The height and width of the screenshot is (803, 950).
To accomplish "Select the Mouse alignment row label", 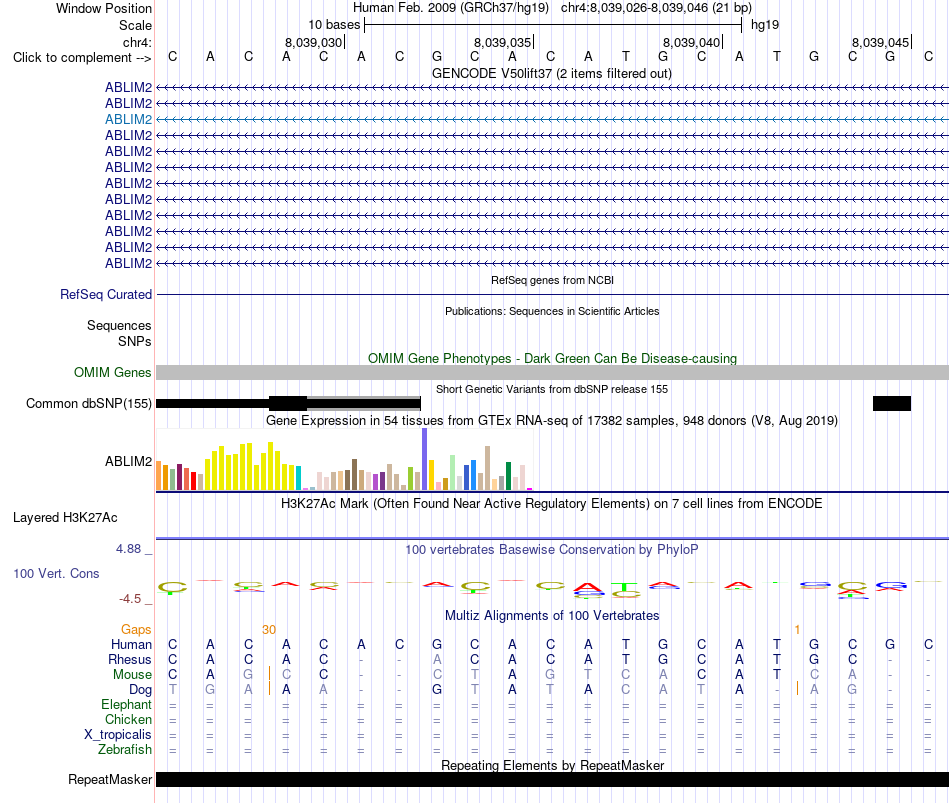I will tap(132, 675).
